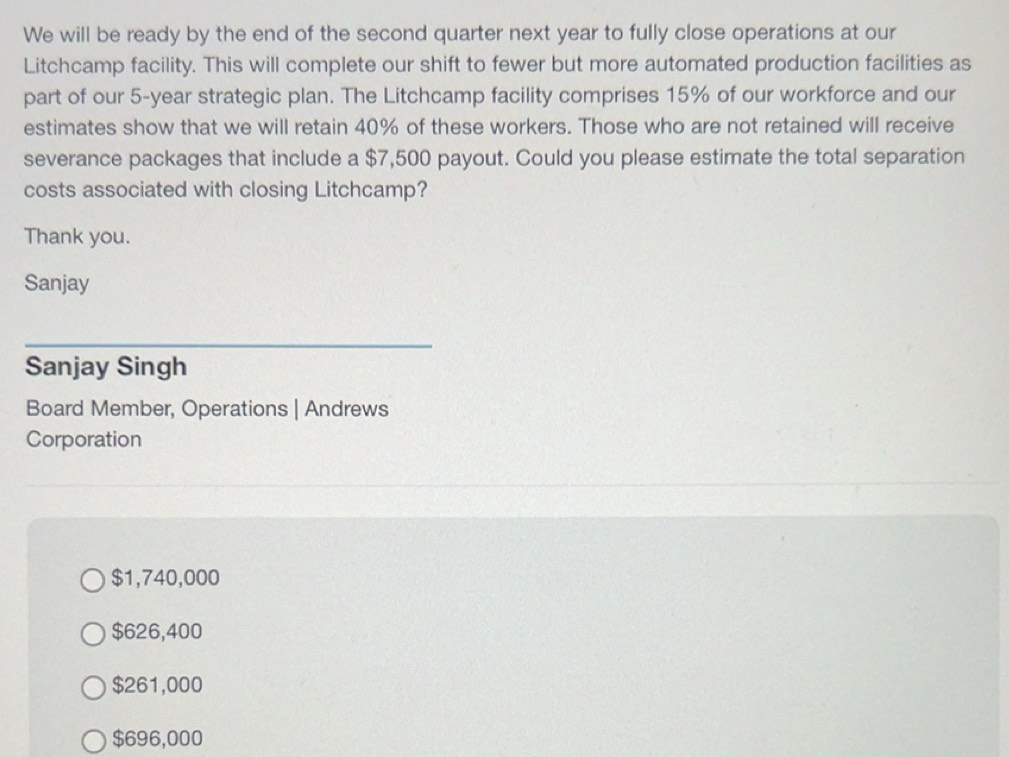Click the blue line above the signature
This screenshot has width=1009, height=757.
(x=228, y=346)
